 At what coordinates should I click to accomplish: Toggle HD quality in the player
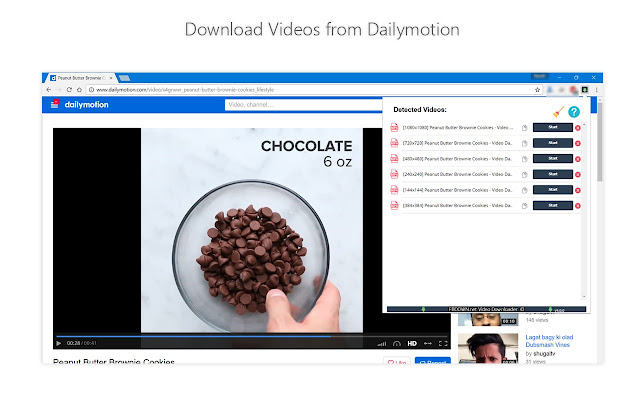pos(412,343)
